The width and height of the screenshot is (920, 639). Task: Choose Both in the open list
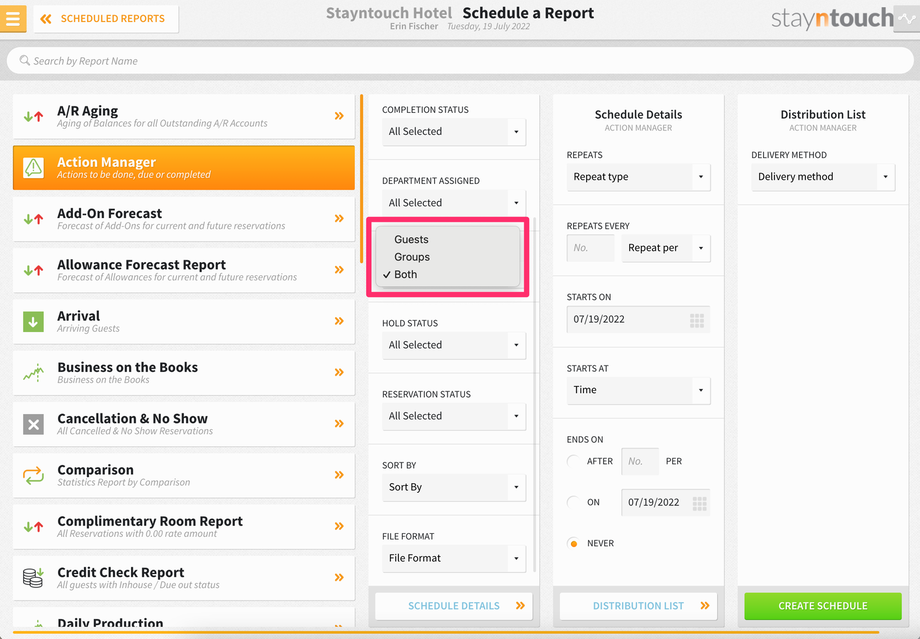point(447,275)
